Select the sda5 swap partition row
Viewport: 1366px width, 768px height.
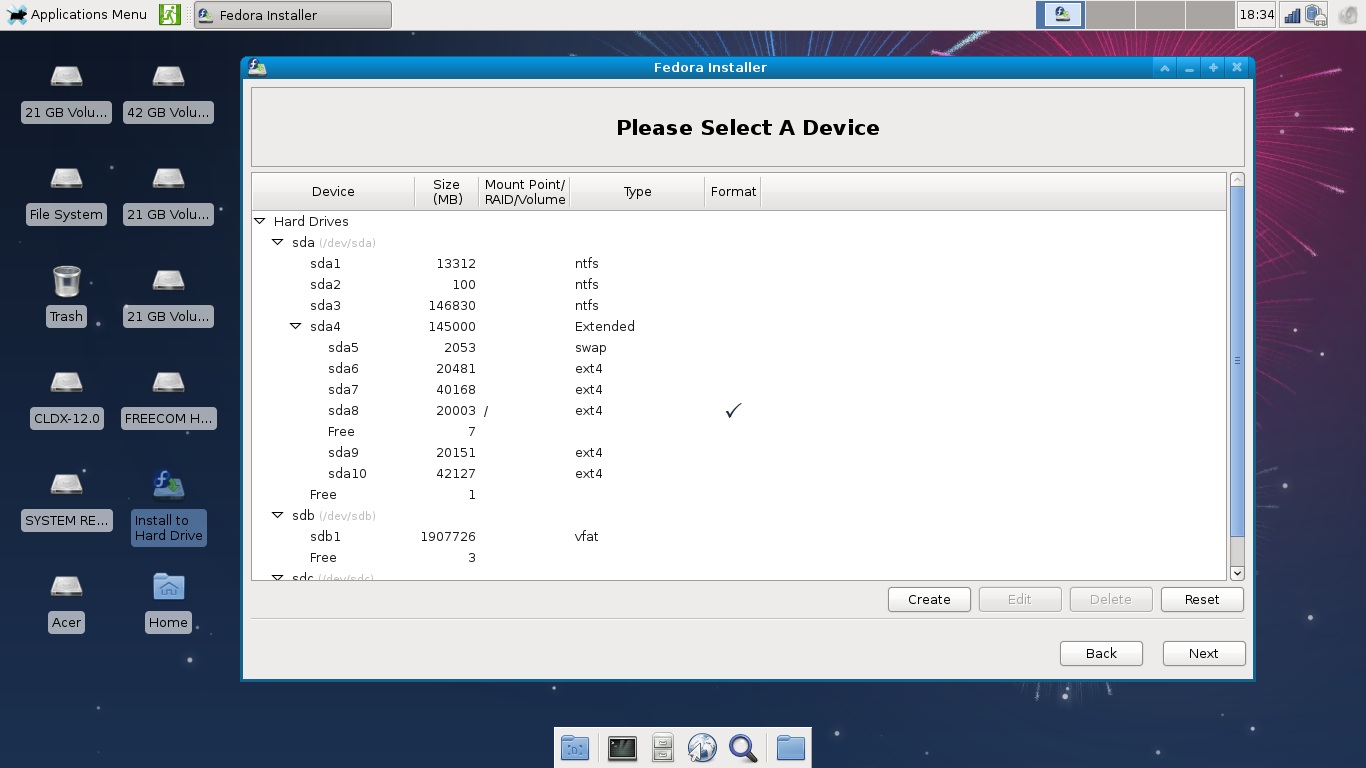[738, 347]
